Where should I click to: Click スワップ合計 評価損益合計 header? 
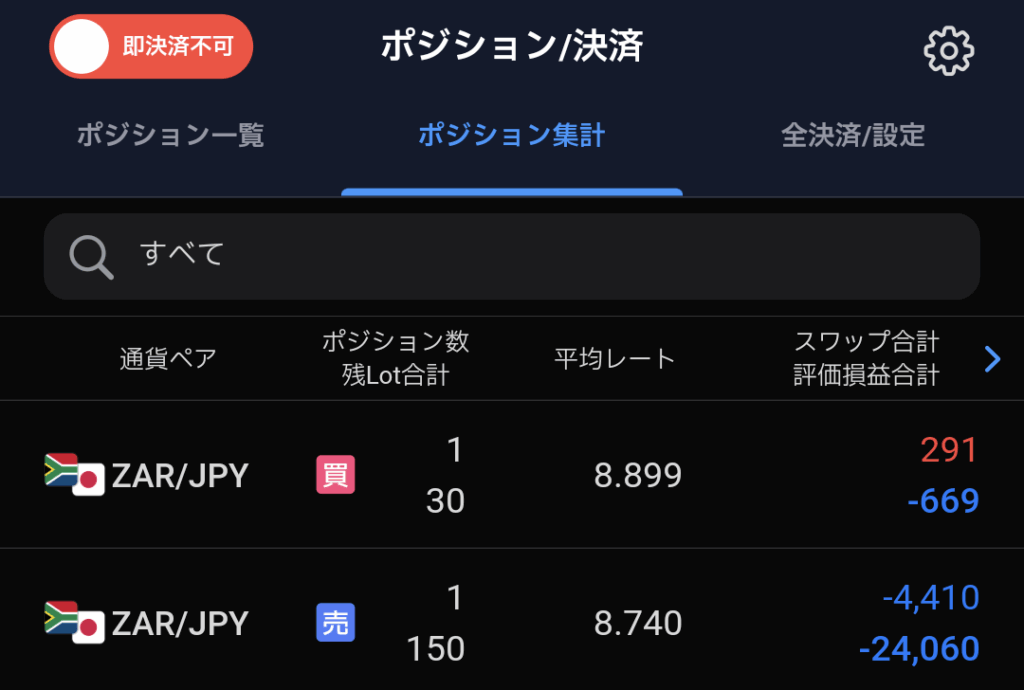tap(866, 359)
